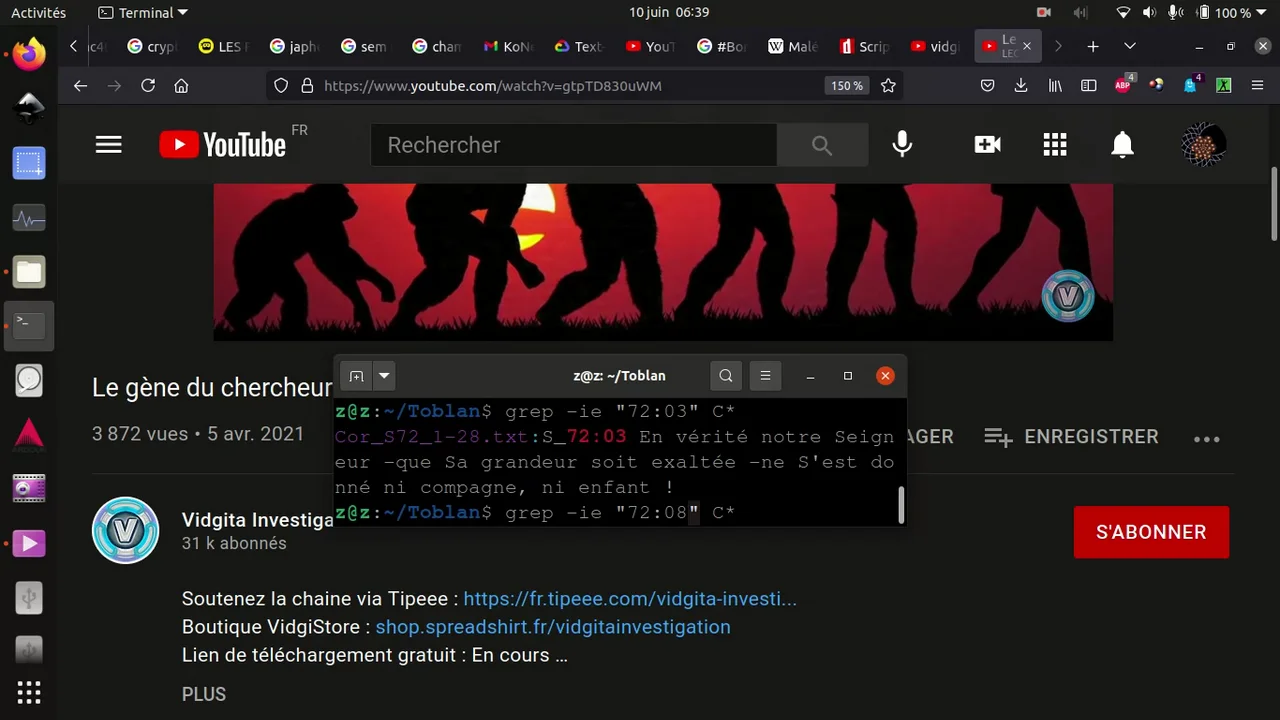This screenshot has width=1280, height=720.
Task: Show YouTube notifications via bell icon
Action: pos(1123,145)
